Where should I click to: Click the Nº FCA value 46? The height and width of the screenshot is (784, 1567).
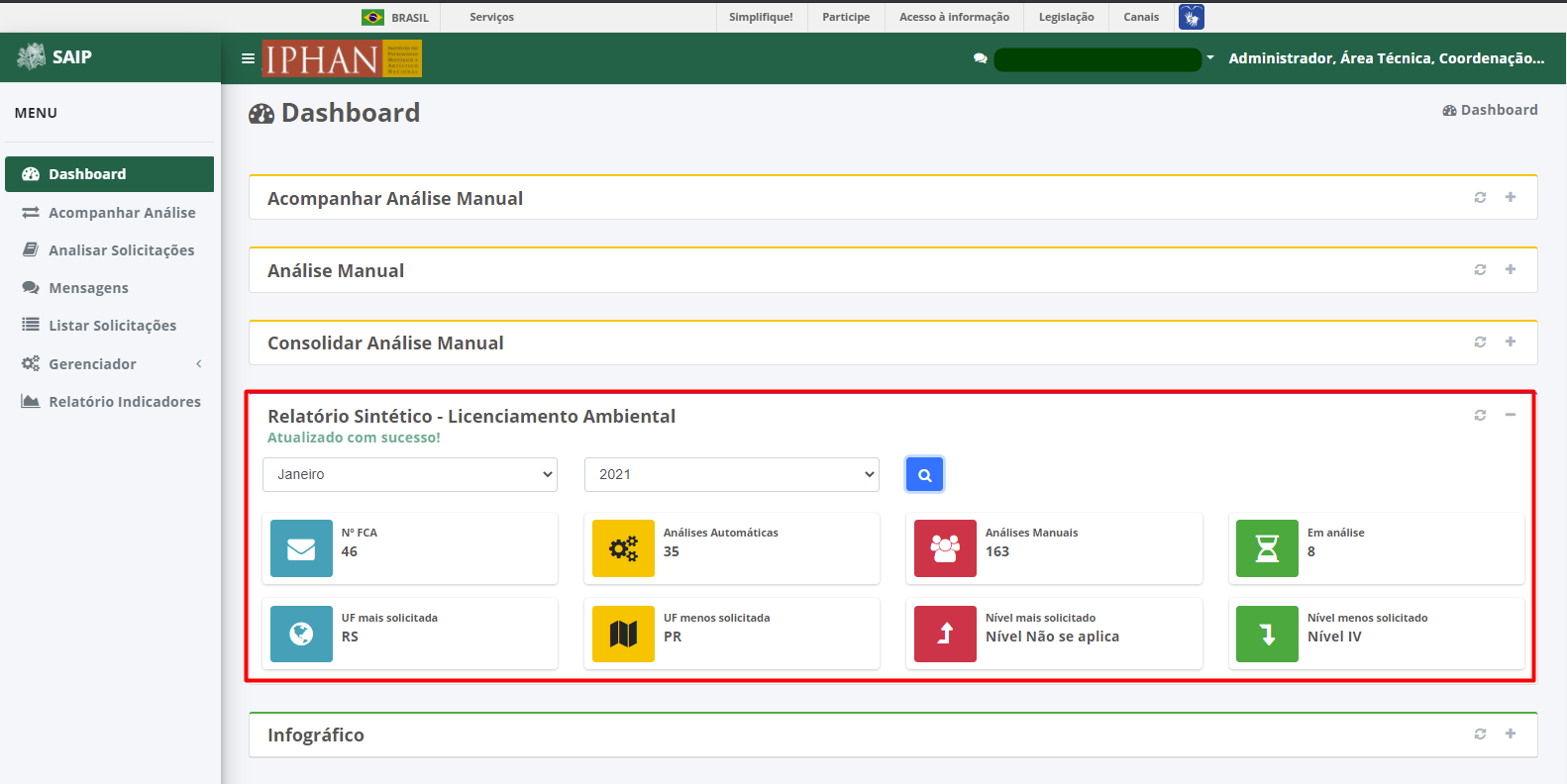pos(350,551)
